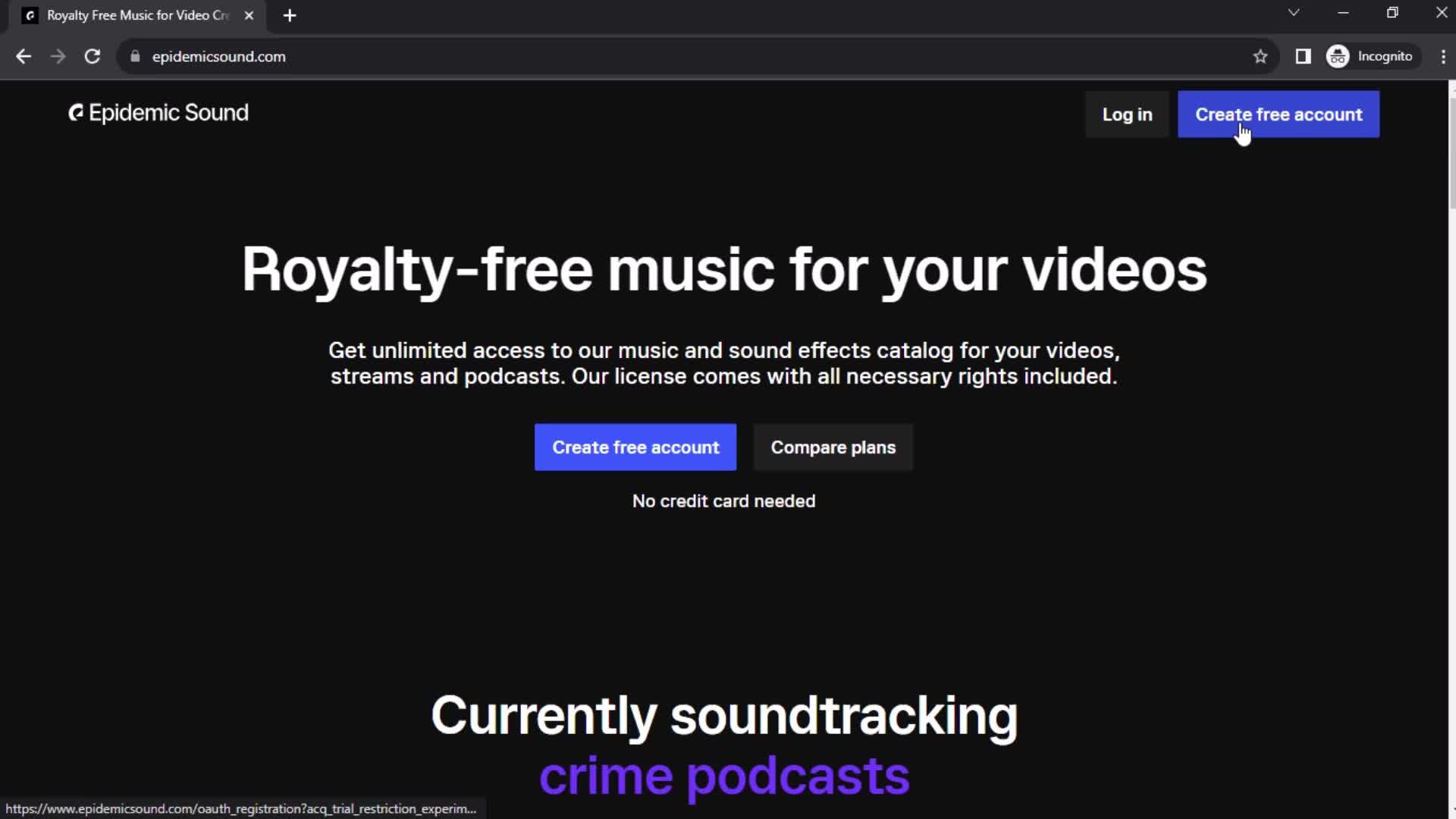Image resolution: width=1456 pixels, height=819 pixels.
Task: Click the bookmark star icon
Action: pos(1261,57)
